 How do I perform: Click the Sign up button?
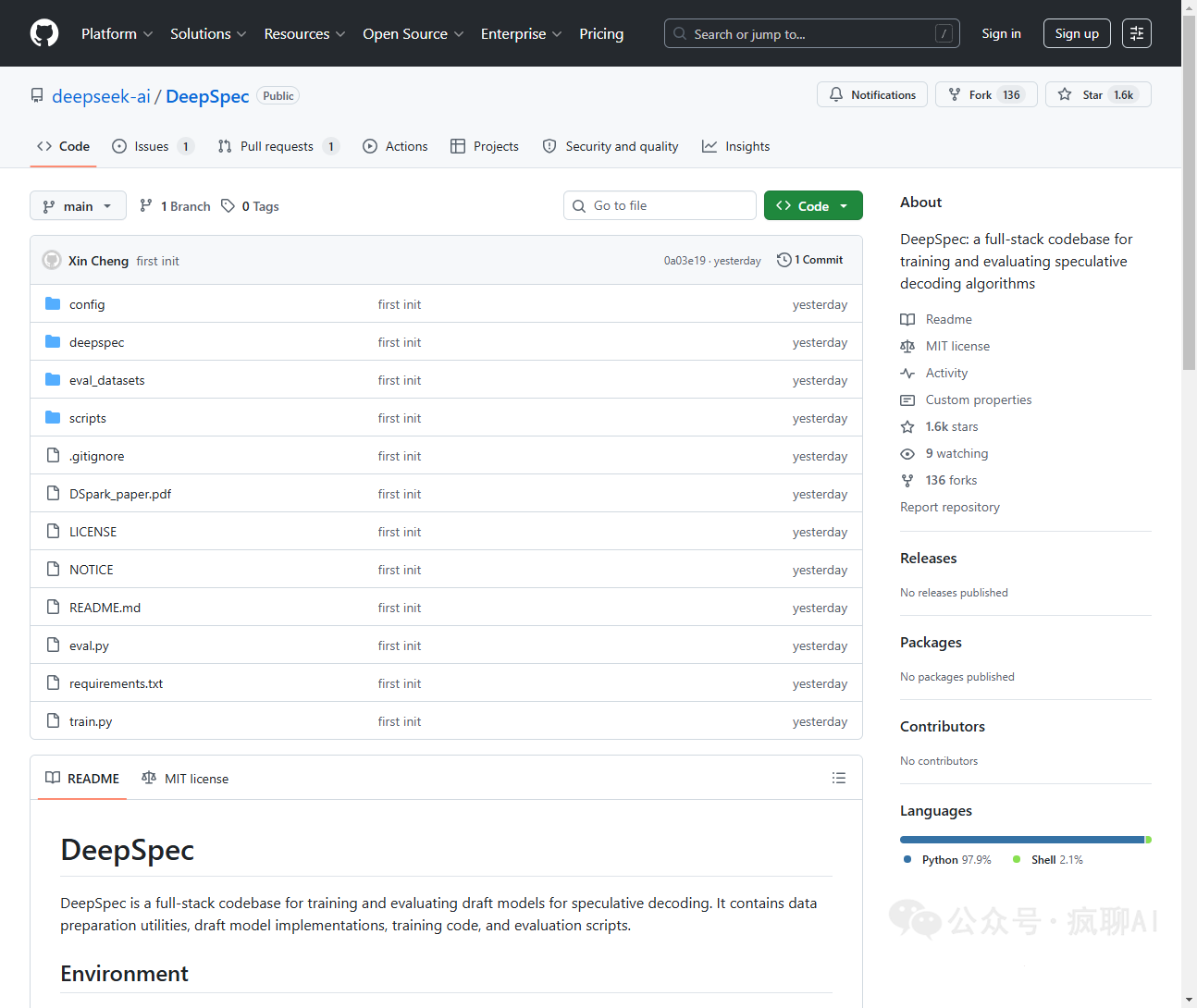point(1077,33)
